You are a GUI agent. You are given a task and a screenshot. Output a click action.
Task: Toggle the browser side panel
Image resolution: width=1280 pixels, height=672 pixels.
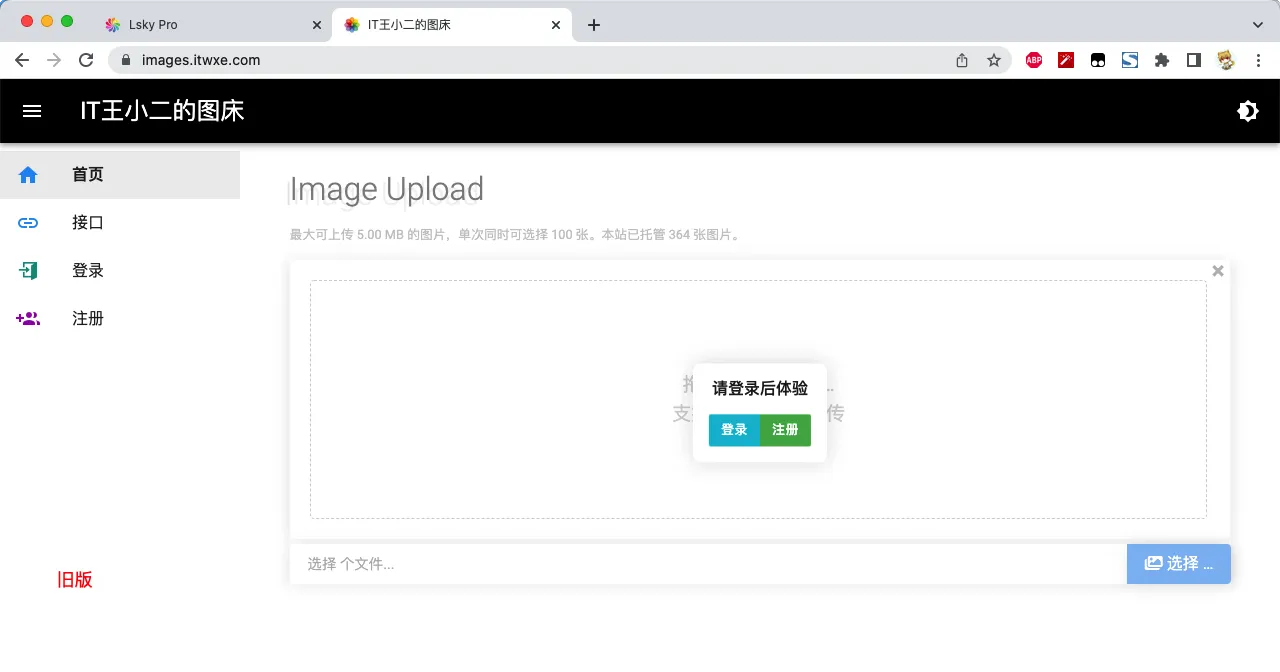(1193, 60)
